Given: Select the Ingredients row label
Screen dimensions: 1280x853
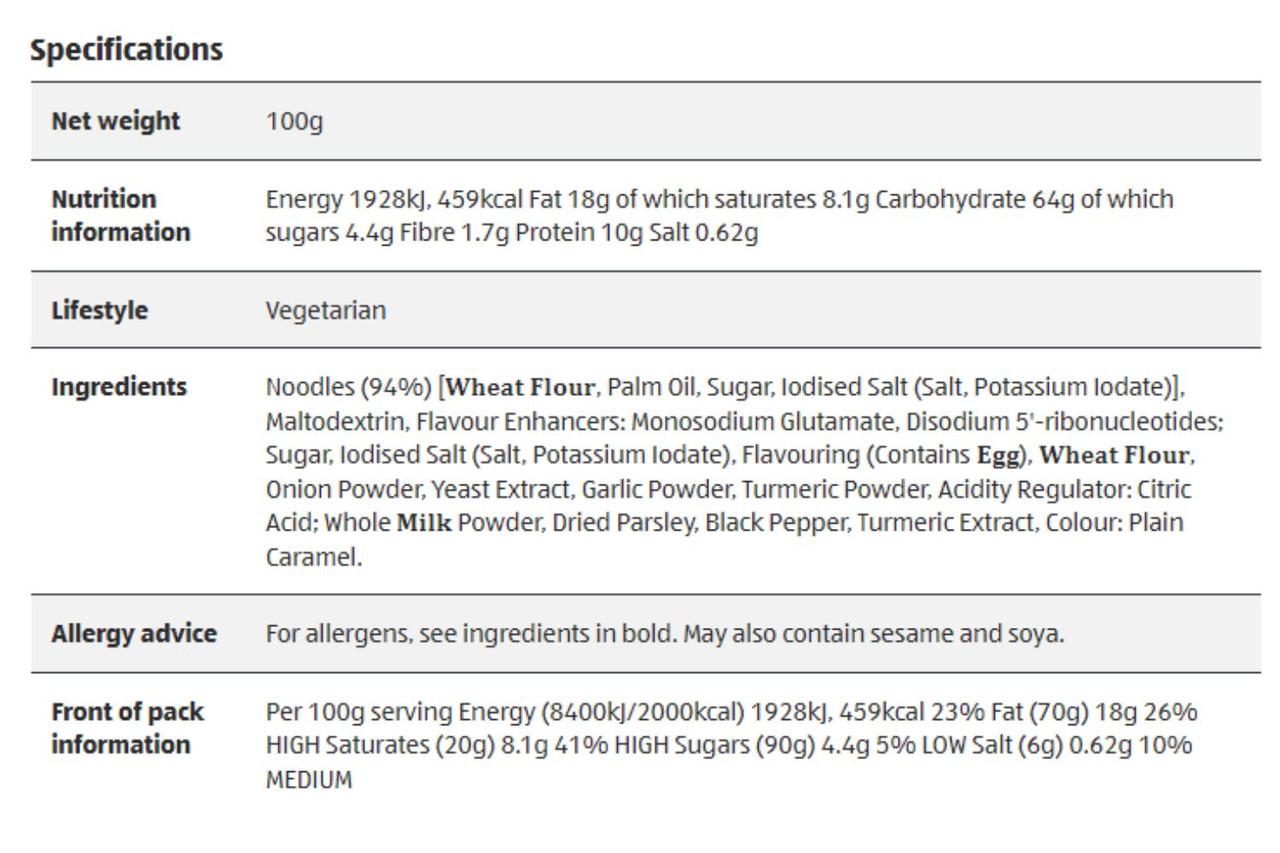Looking at the screenshot, I should tap(119, 387).
